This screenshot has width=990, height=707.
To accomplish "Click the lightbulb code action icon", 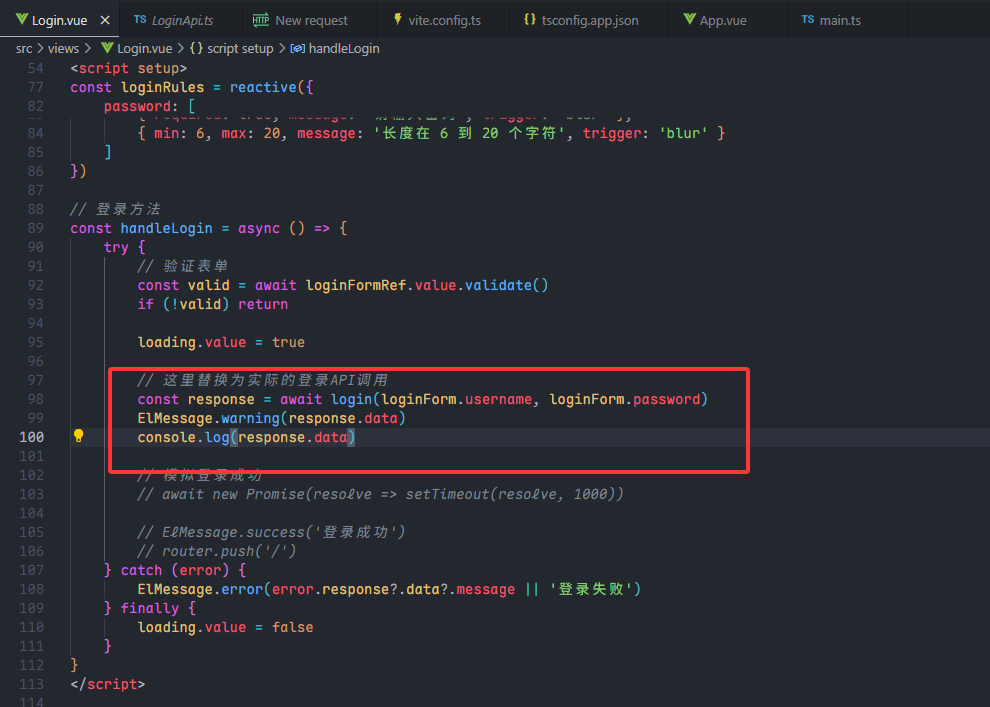I will click(x=78, y=437).
